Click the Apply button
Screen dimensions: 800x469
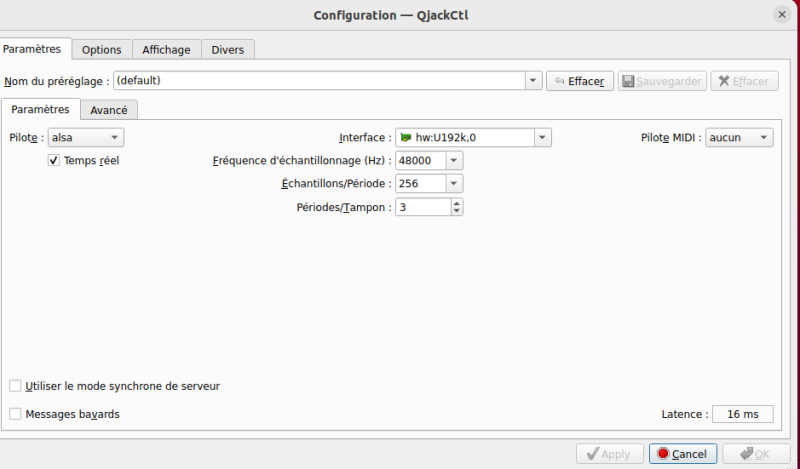(x=609, y=454)
